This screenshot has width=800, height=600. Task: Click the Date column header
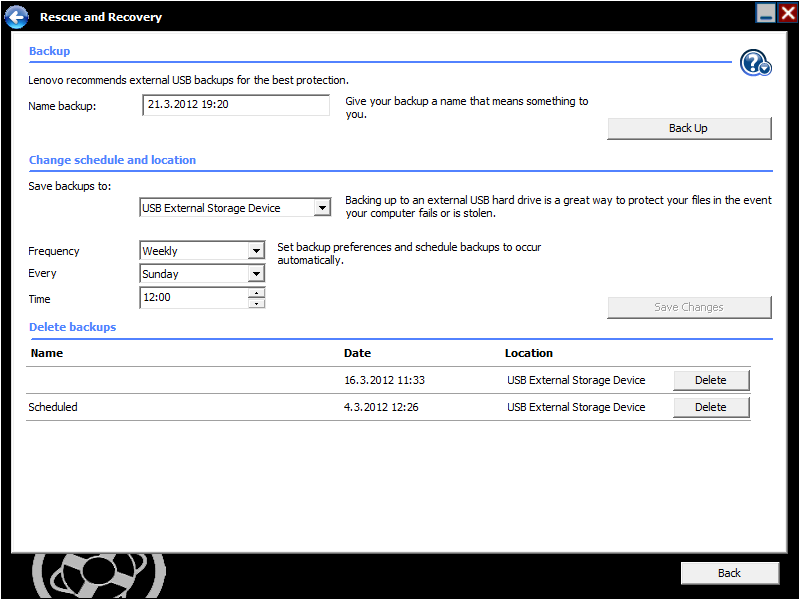357,353
